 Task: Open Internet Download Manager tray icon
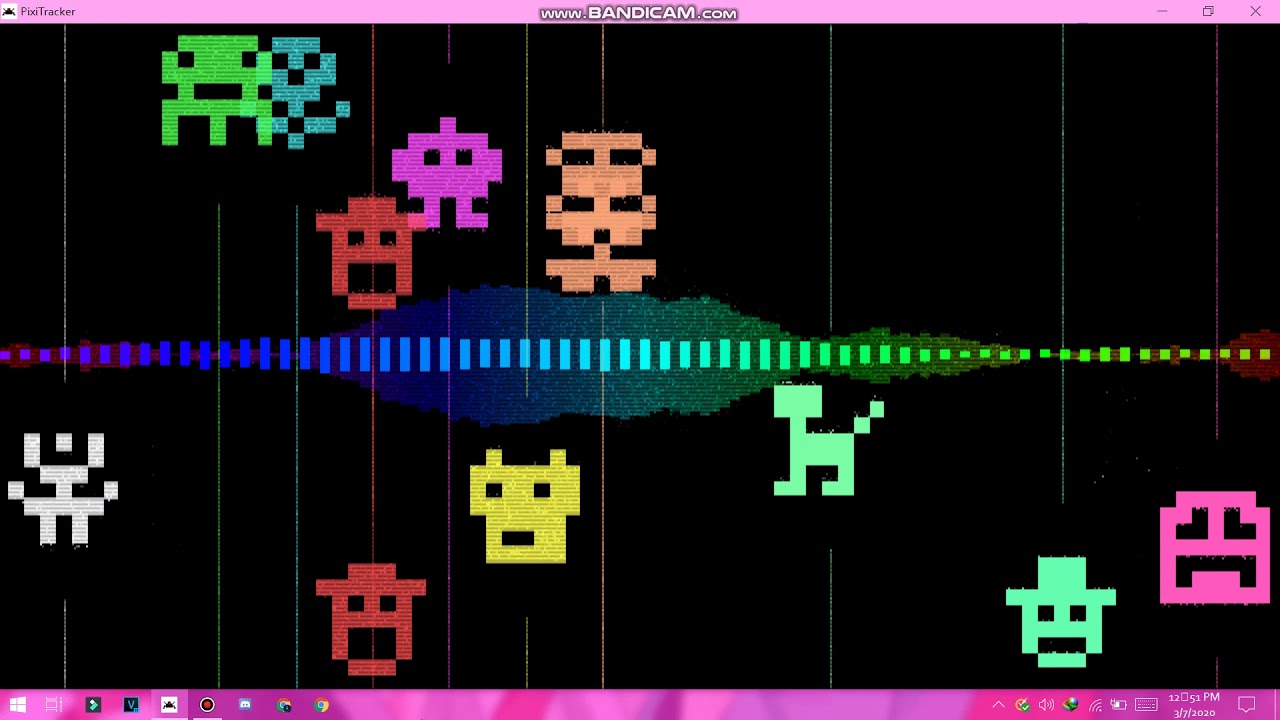[1070, 705]
